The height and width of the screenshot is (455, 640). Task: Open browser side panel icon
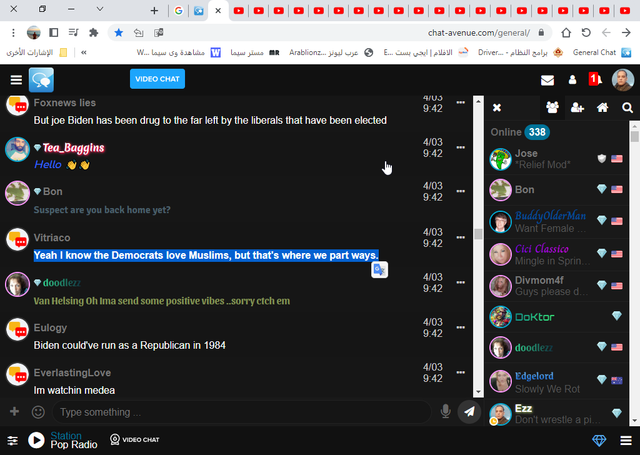53,33
